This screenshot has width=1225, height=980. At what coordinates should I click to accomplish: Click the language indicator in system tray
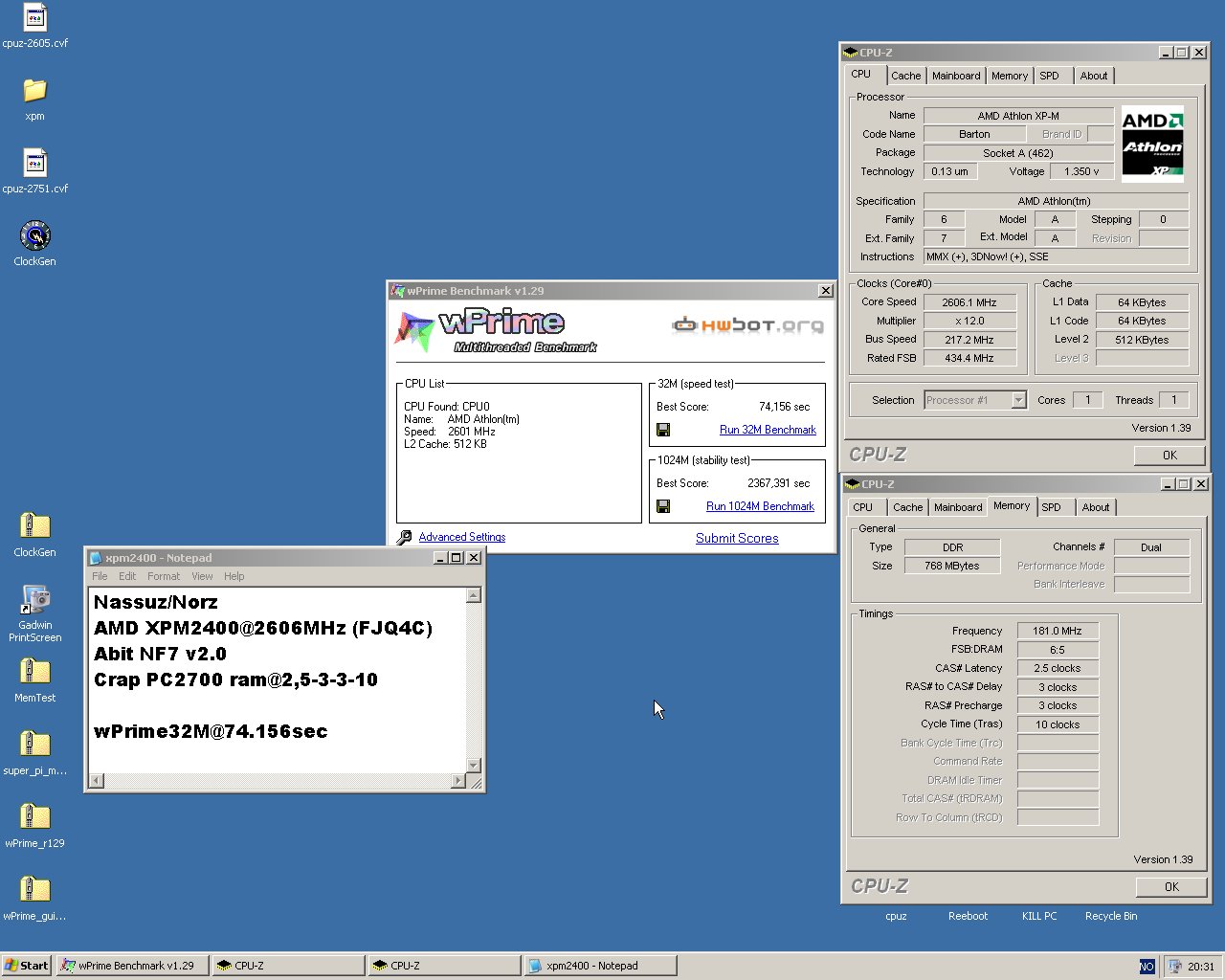pos(1147,967)
